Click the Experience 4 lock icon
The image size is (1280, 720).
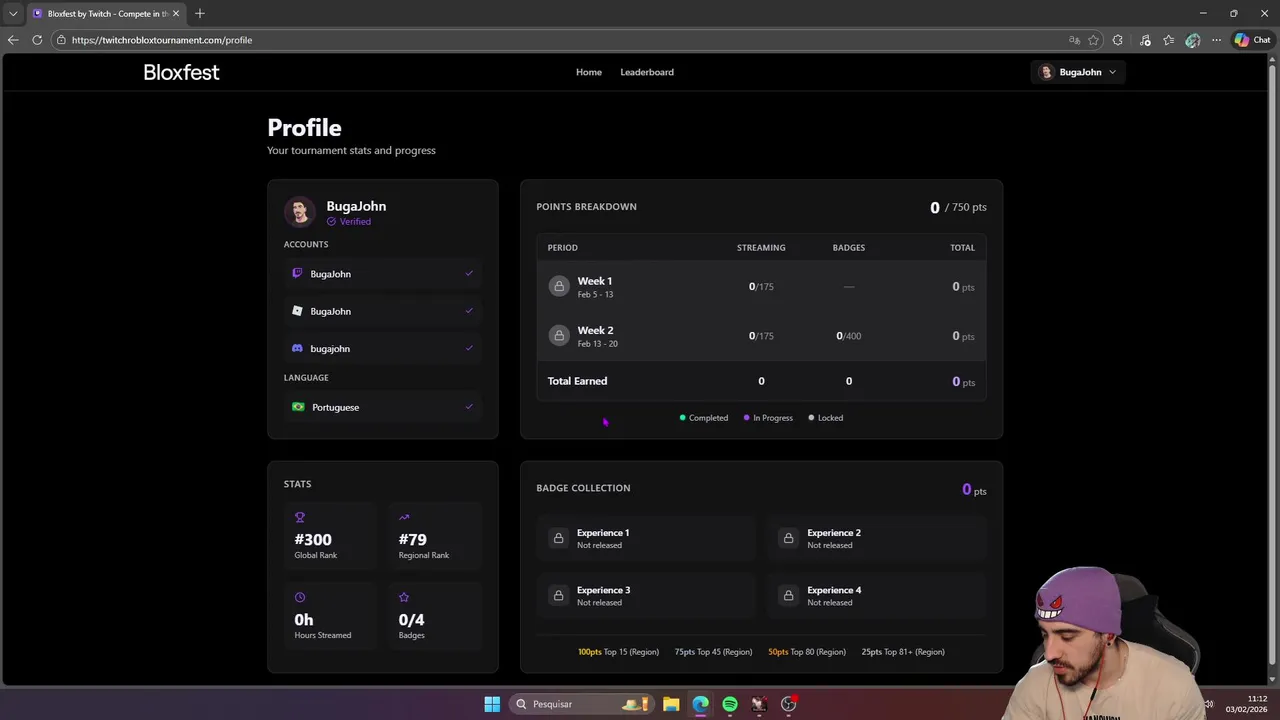pos(788,595)
